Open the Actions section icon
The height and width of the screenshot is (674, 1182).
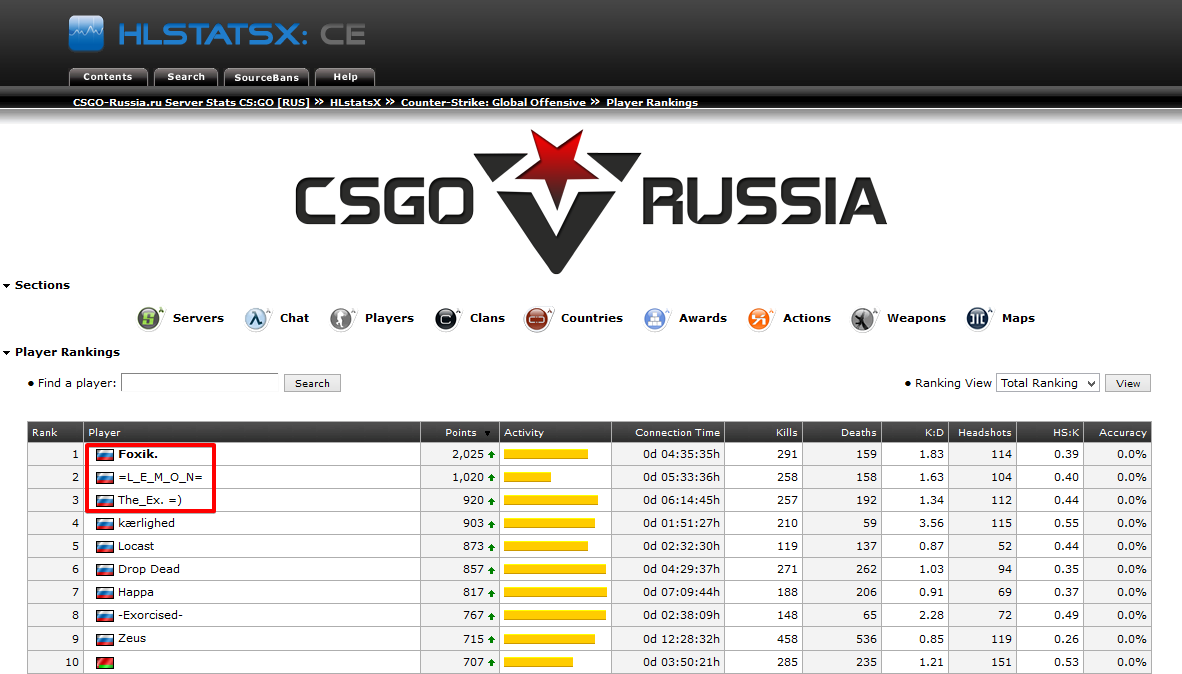pos(760,318)
